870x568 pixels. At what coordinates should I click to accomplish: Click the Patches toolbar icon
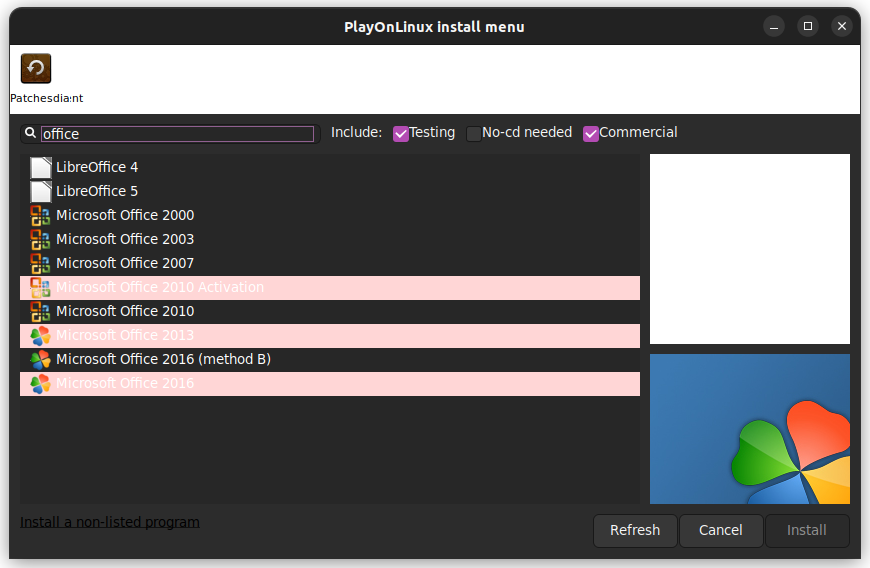coord(36,68)
